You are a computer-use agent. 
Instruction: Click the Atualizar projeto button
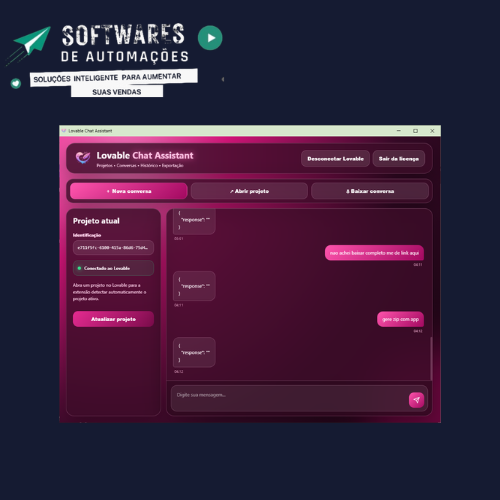coord(113,319)
